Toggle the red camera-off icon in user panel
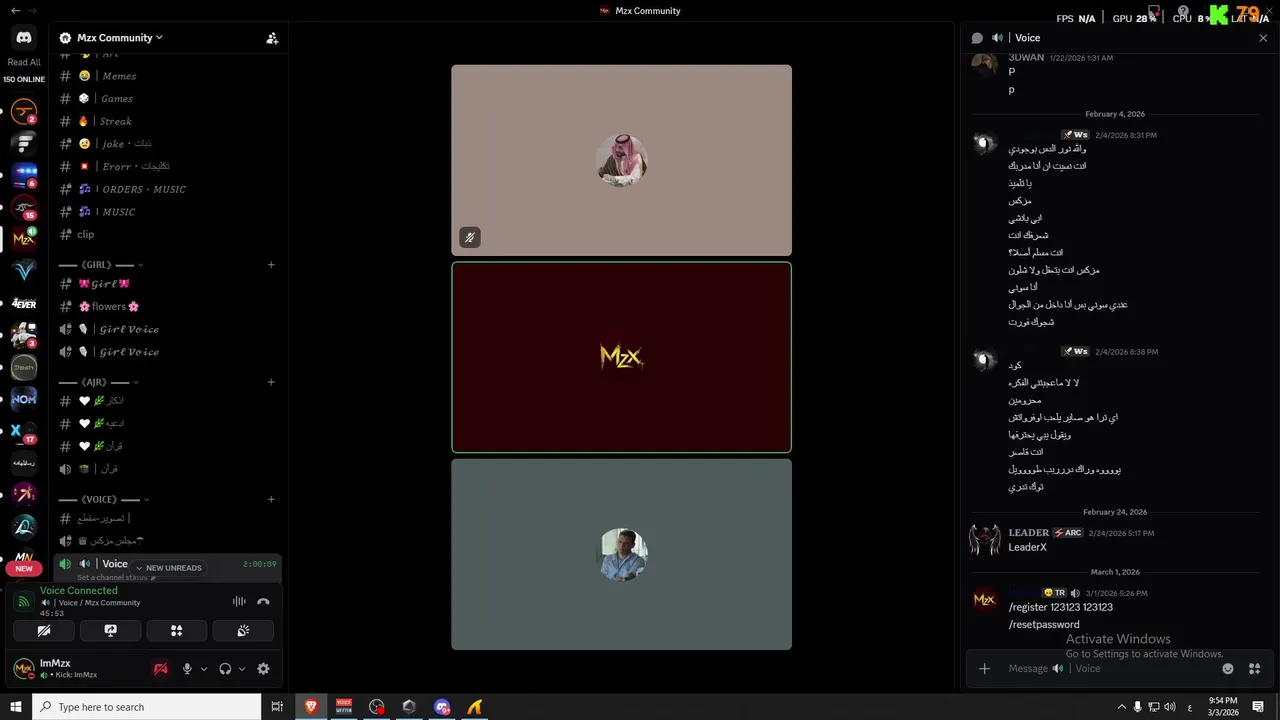1280x720 pixels. tap(160, 669)
